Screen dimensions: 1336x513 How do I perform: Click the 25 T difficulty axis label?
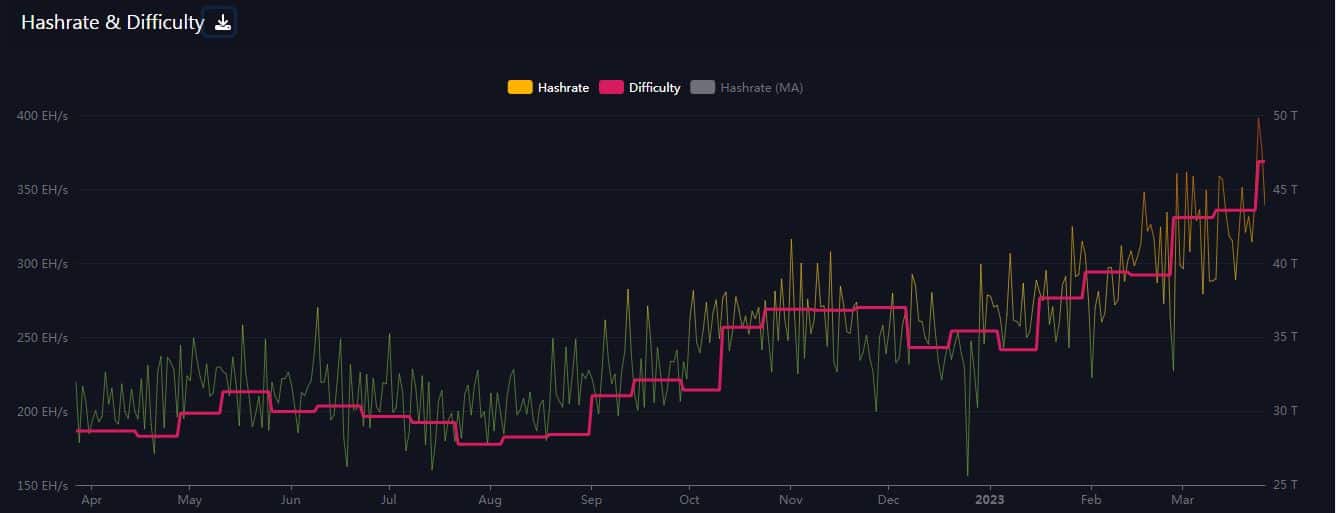(x=1285, y=486)
